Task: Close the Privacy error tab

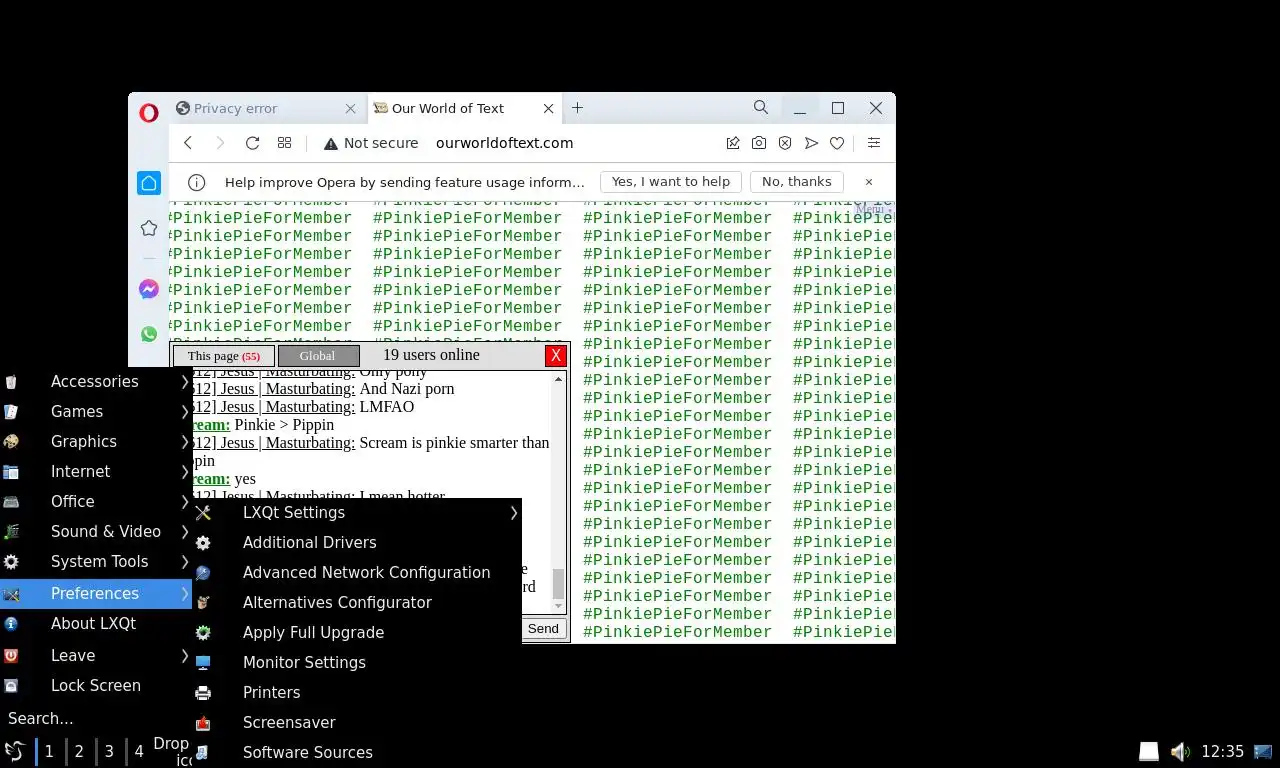Action: click(x=350, y=108)
